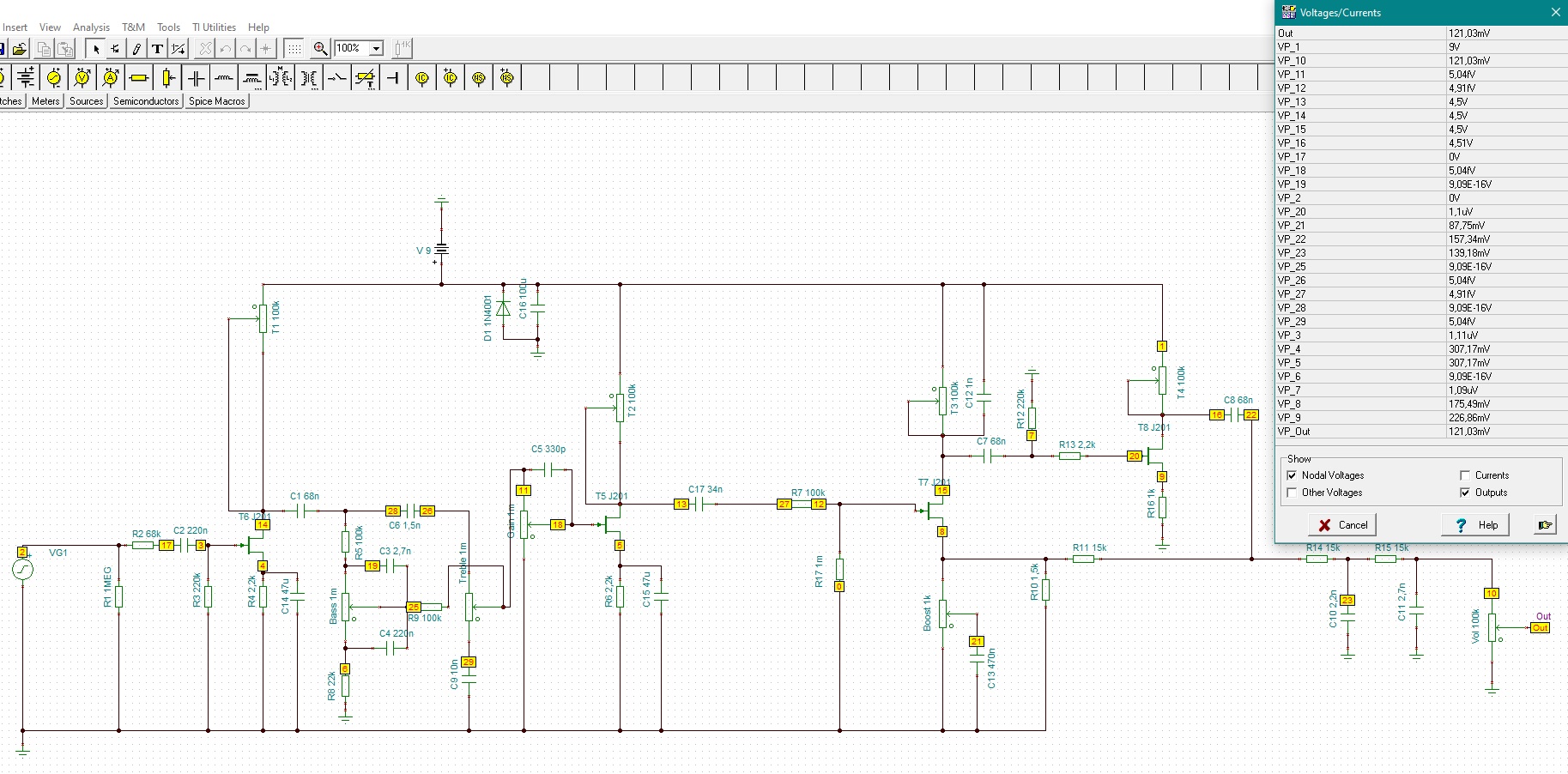
Task: Enable the Currents checkbox
Action: pos(1465,475)
